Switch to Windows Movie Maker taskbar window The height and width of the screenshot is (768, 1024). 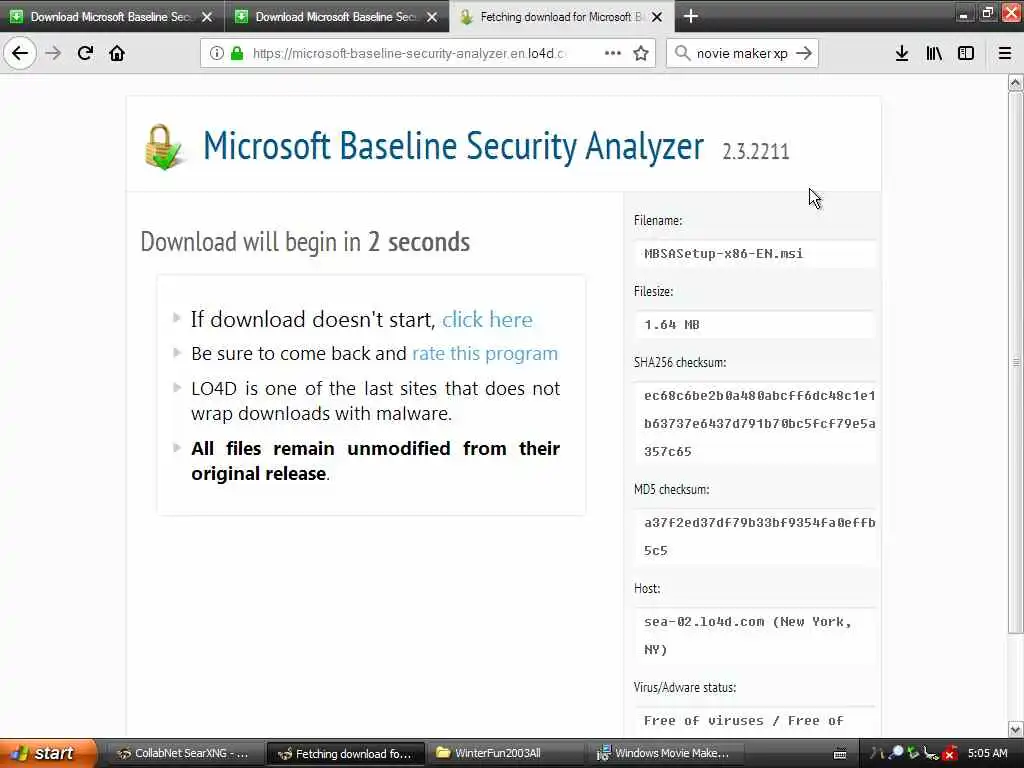coord(665,754)
